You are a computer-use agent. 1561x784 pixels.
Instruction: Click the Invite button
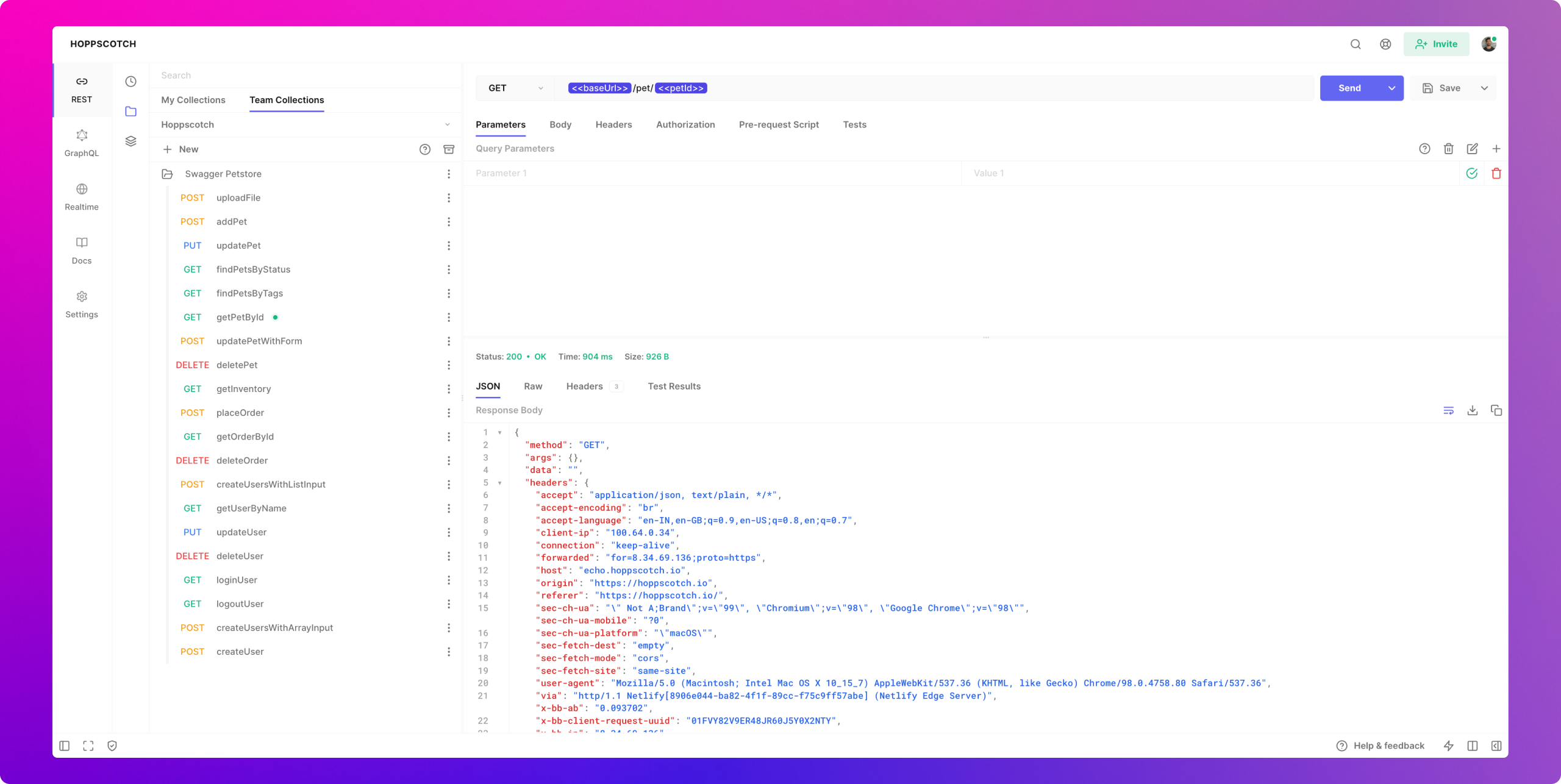click(1436, 44)
